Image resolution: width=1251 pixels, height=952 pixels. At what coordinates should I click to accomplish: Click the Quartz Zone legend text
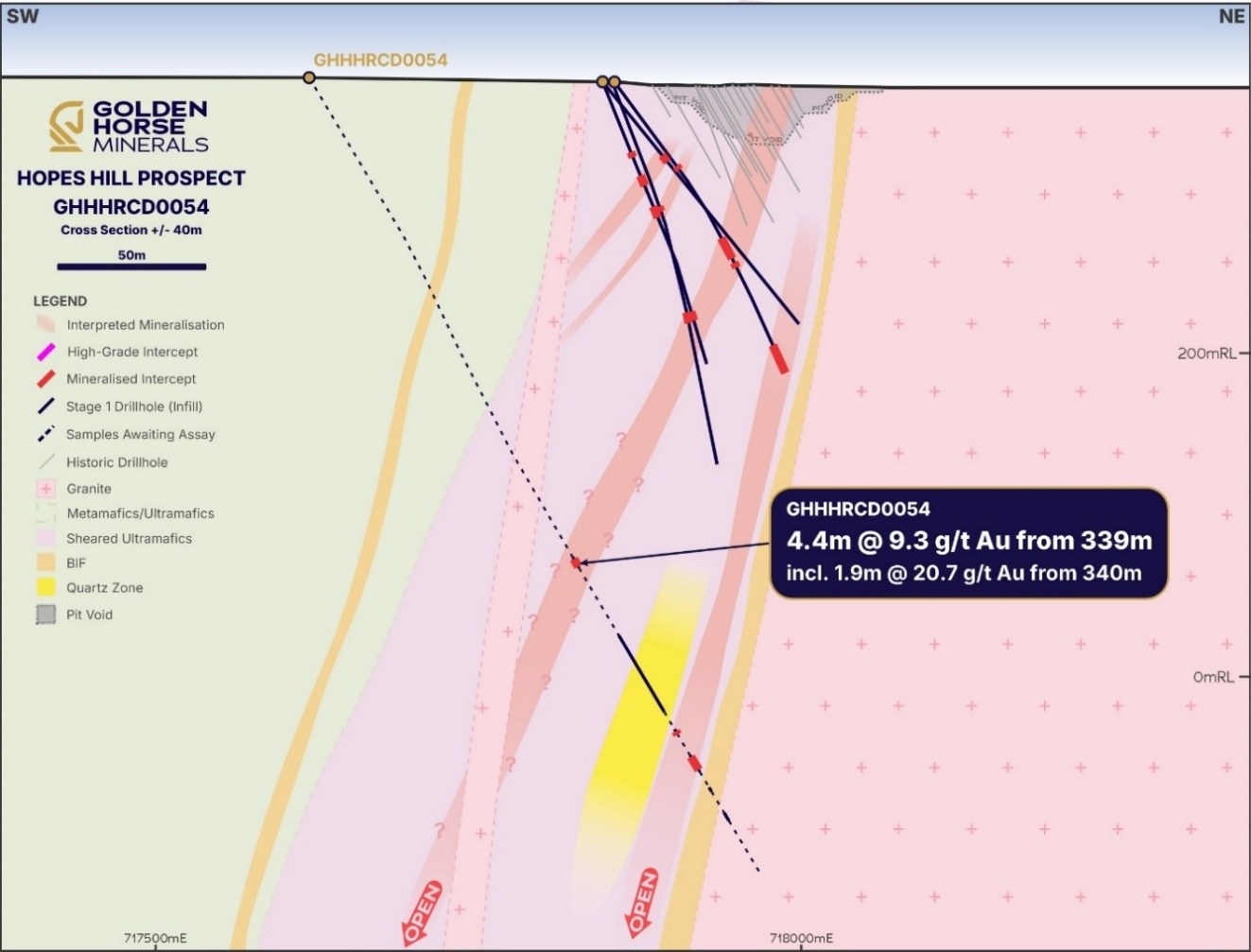click(105, 587)
